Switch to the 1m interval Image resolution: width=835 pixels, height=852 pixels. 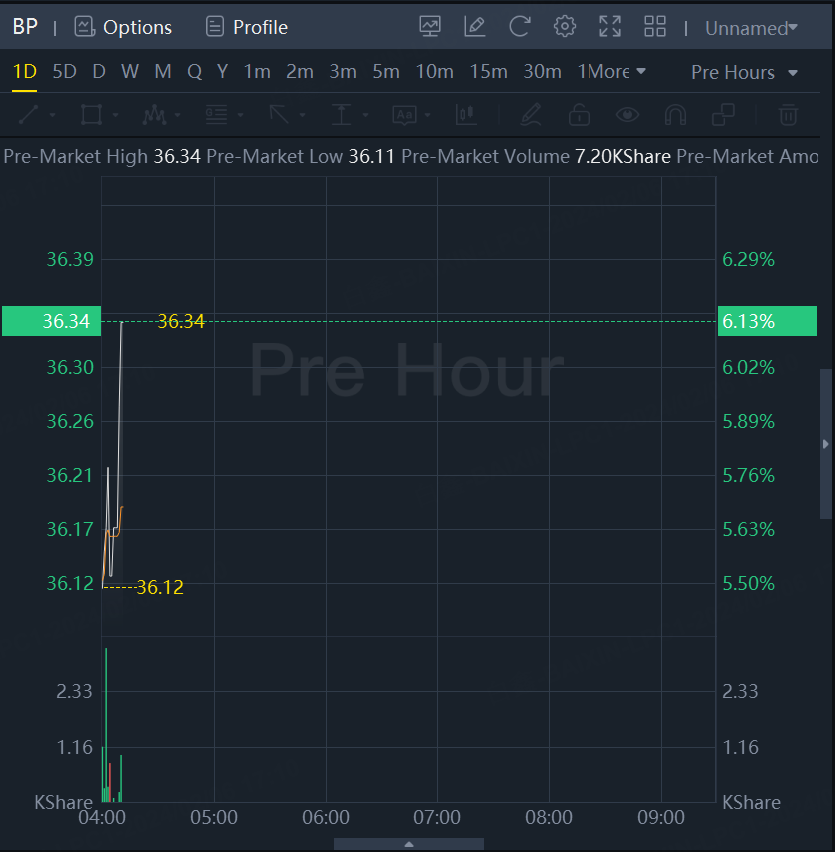(257, 71)
